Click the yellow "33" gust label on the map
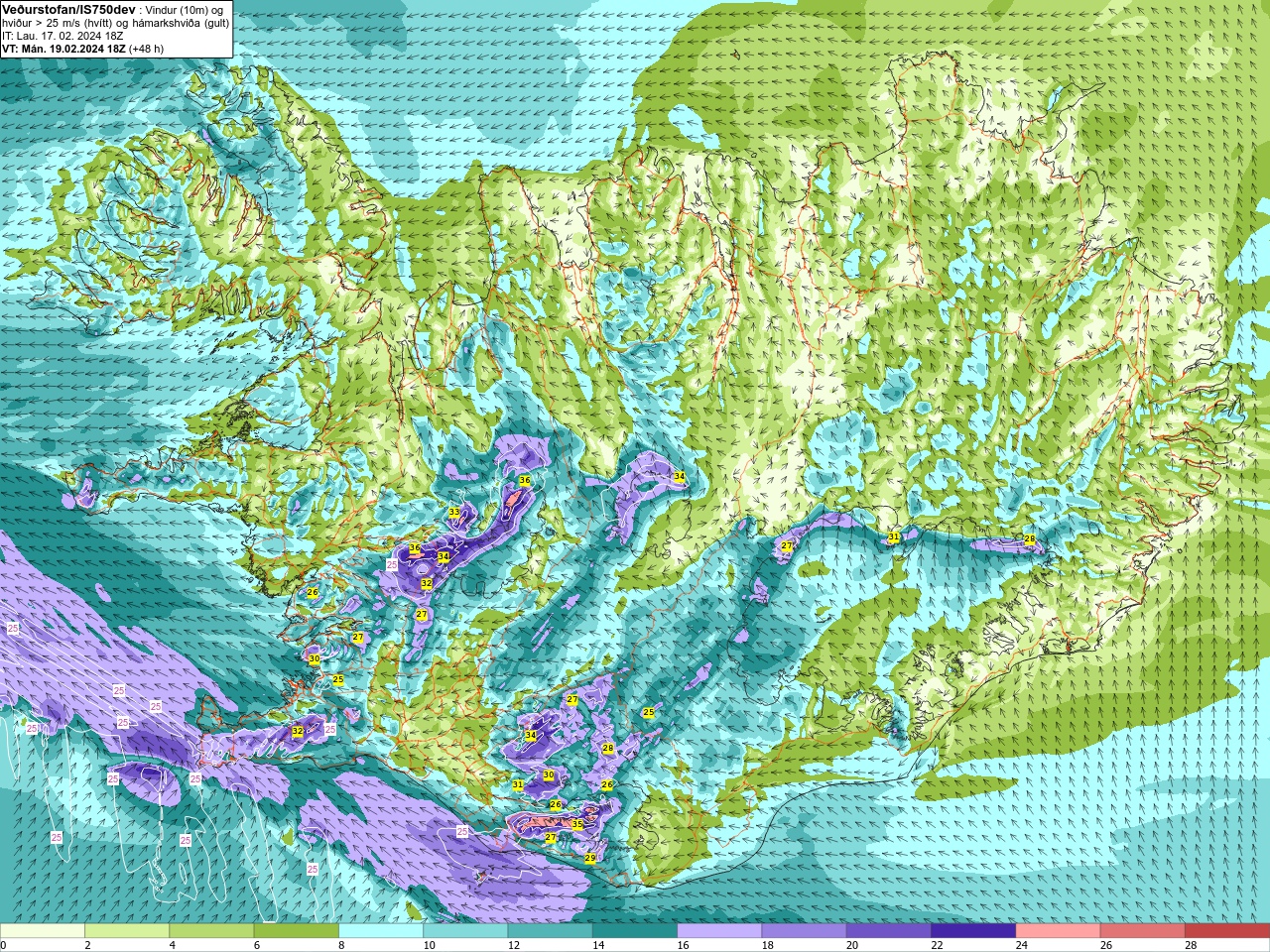This screenshot has height=952, width=1270. [454, 513]
